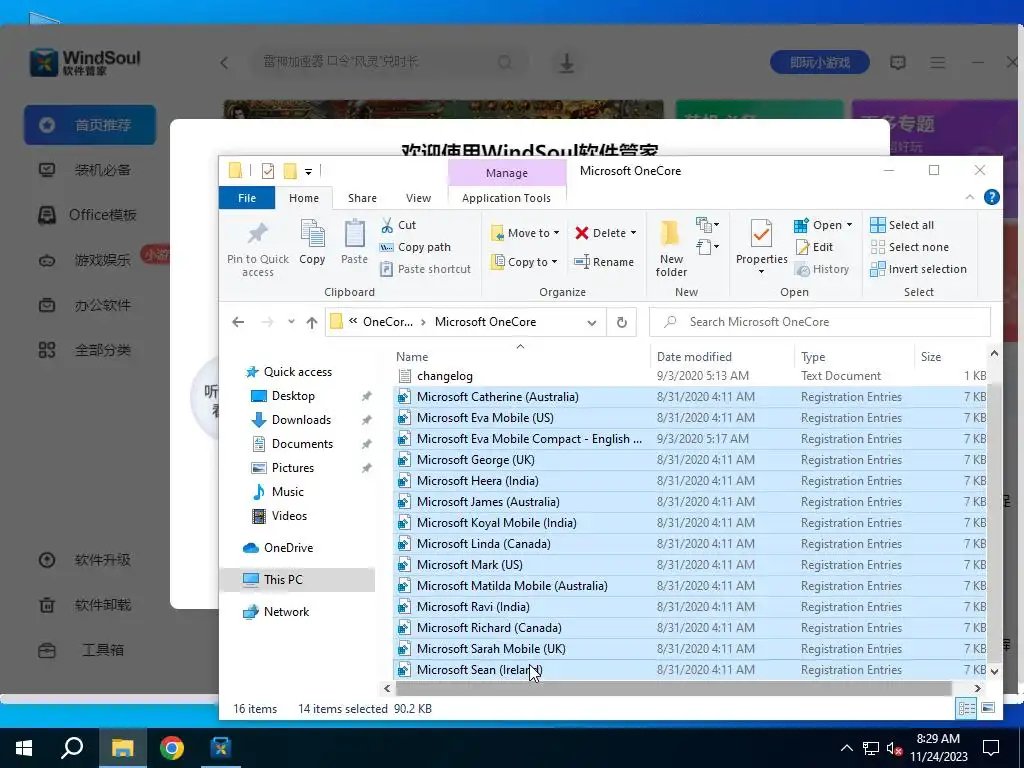Viewport: 1024px width, 768px height.
Task: Click Select none in ribbon
Action: (x=910, y=248)
